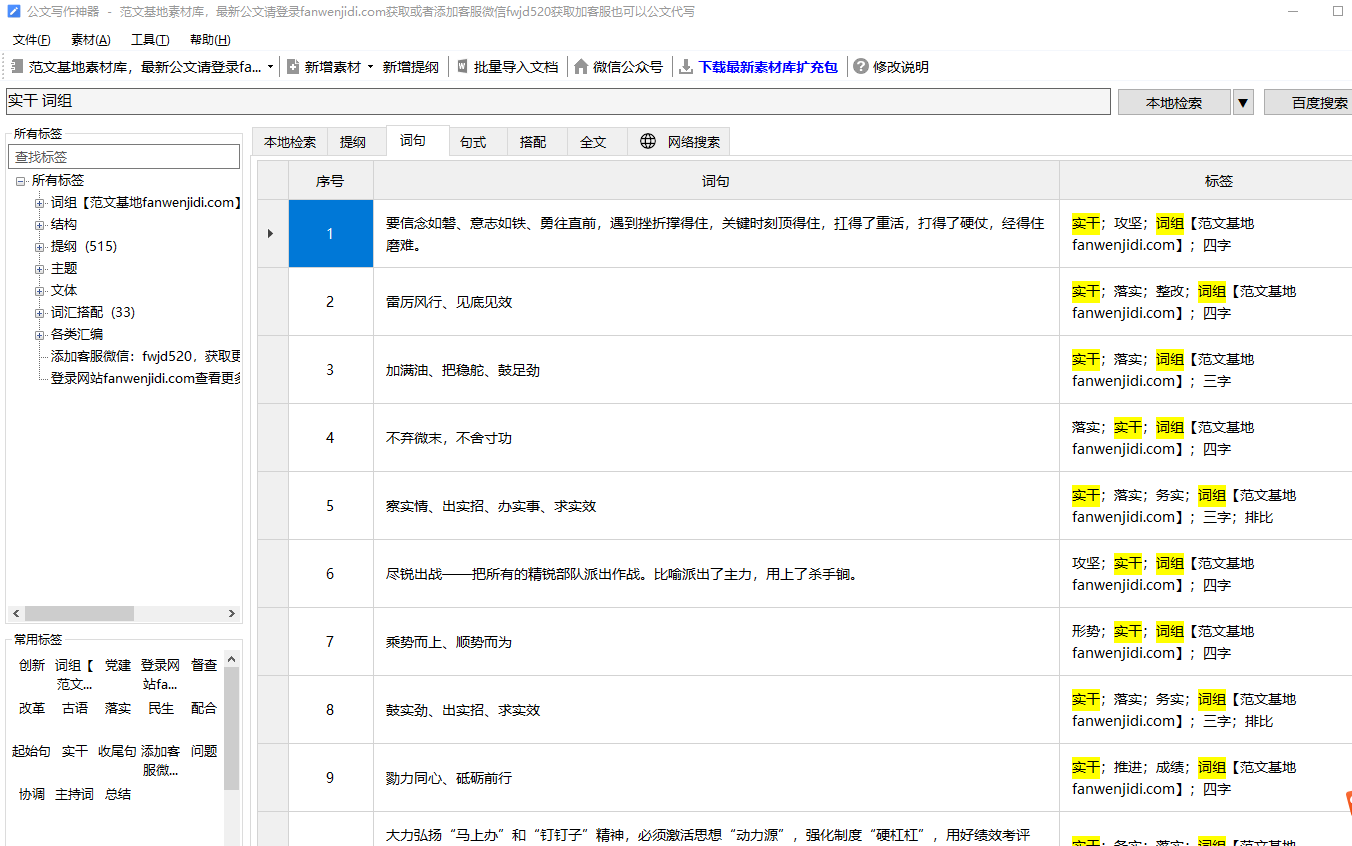Click the 标签 column header
The height and width of the screenshot is (846, 1352).
pos(1206,181)
